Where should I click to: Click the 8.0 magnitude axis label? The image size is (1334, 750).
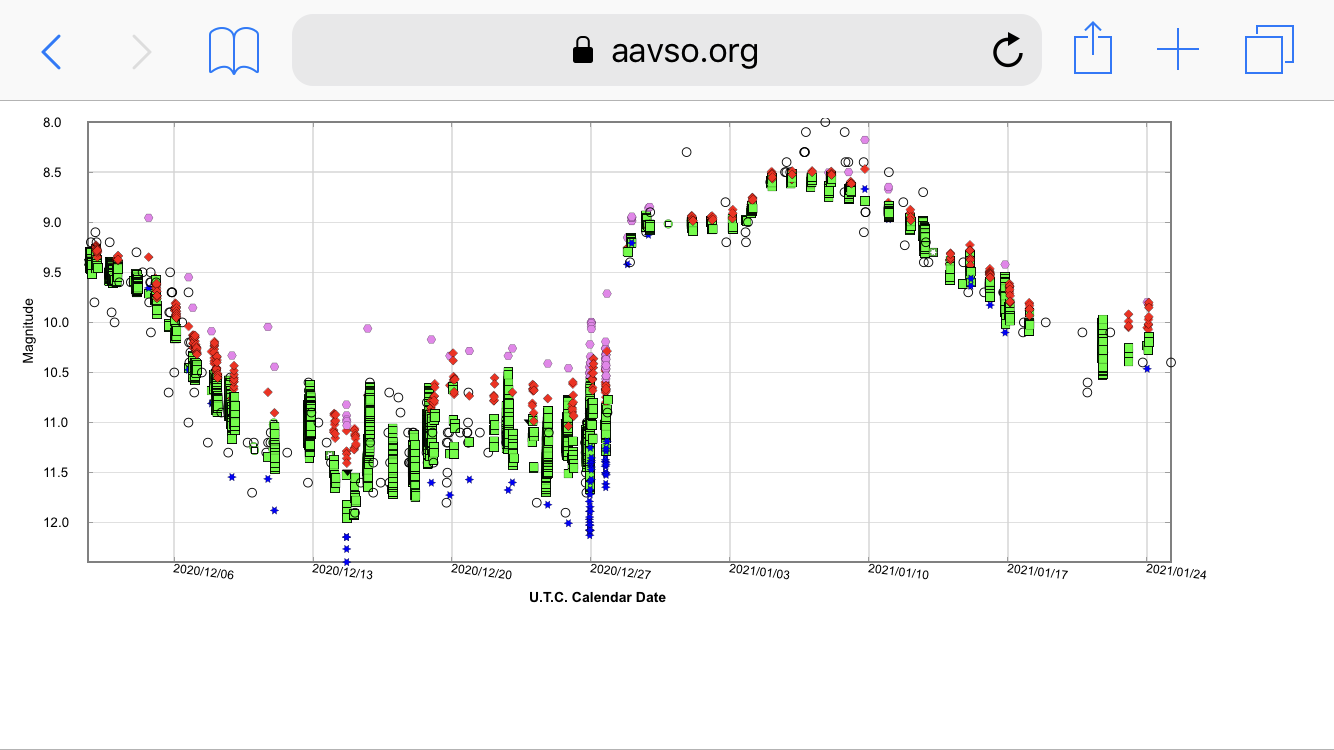(x=52, y=123)
